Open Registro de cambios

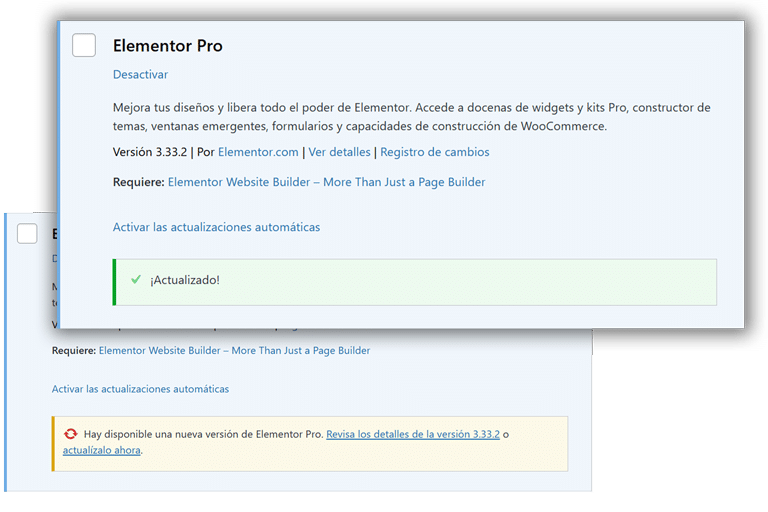coord(435,152)
